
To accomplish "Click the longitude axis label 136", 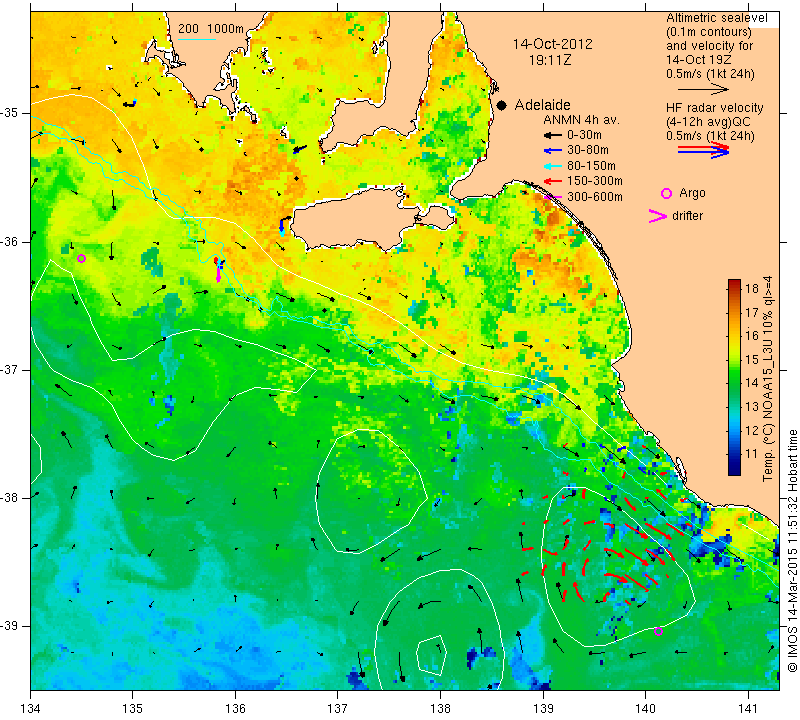I will coord(235,709).
